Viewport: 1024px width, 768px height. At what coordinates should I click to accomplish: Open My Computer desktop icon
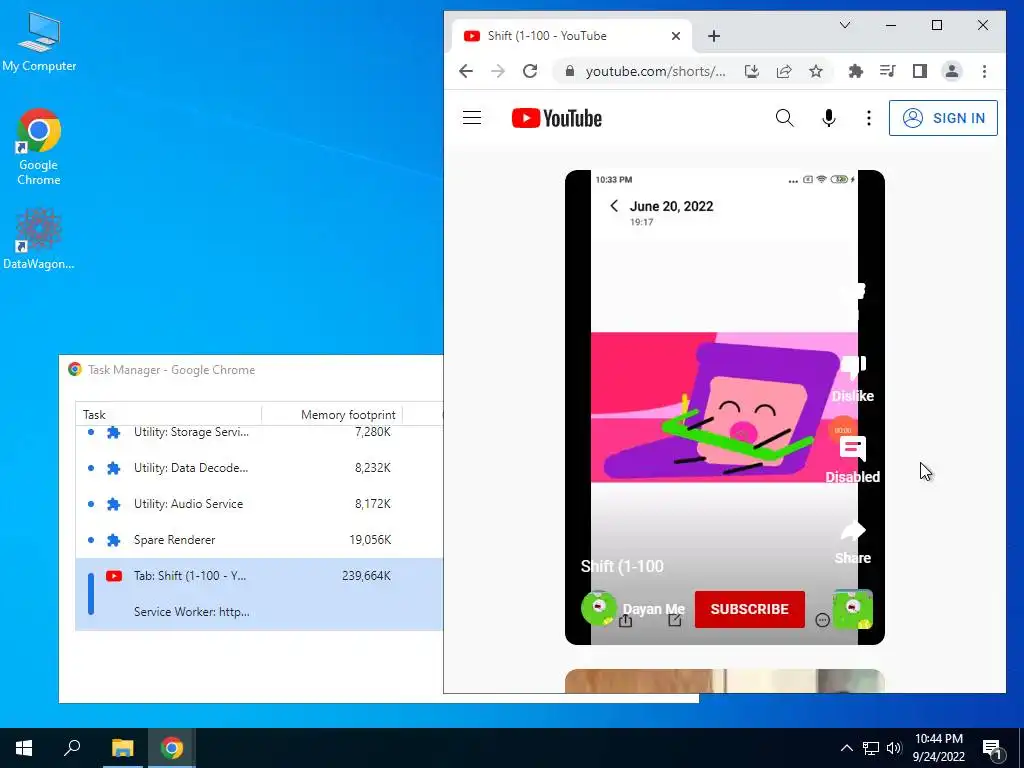39,42
